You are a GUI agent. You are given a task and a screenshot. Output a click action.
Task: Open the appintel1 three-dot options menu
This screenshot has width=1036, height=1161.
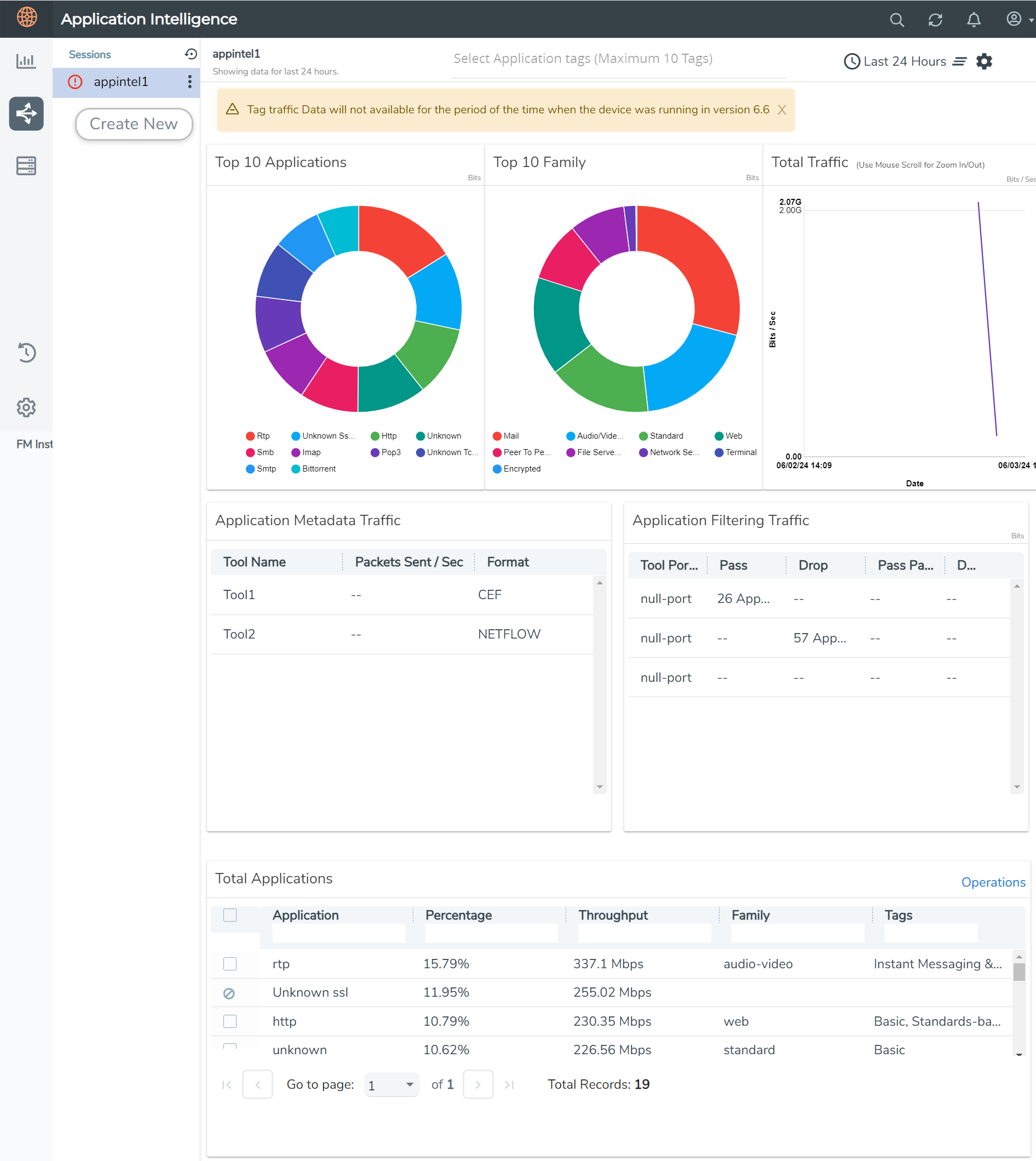coord(189,82)
